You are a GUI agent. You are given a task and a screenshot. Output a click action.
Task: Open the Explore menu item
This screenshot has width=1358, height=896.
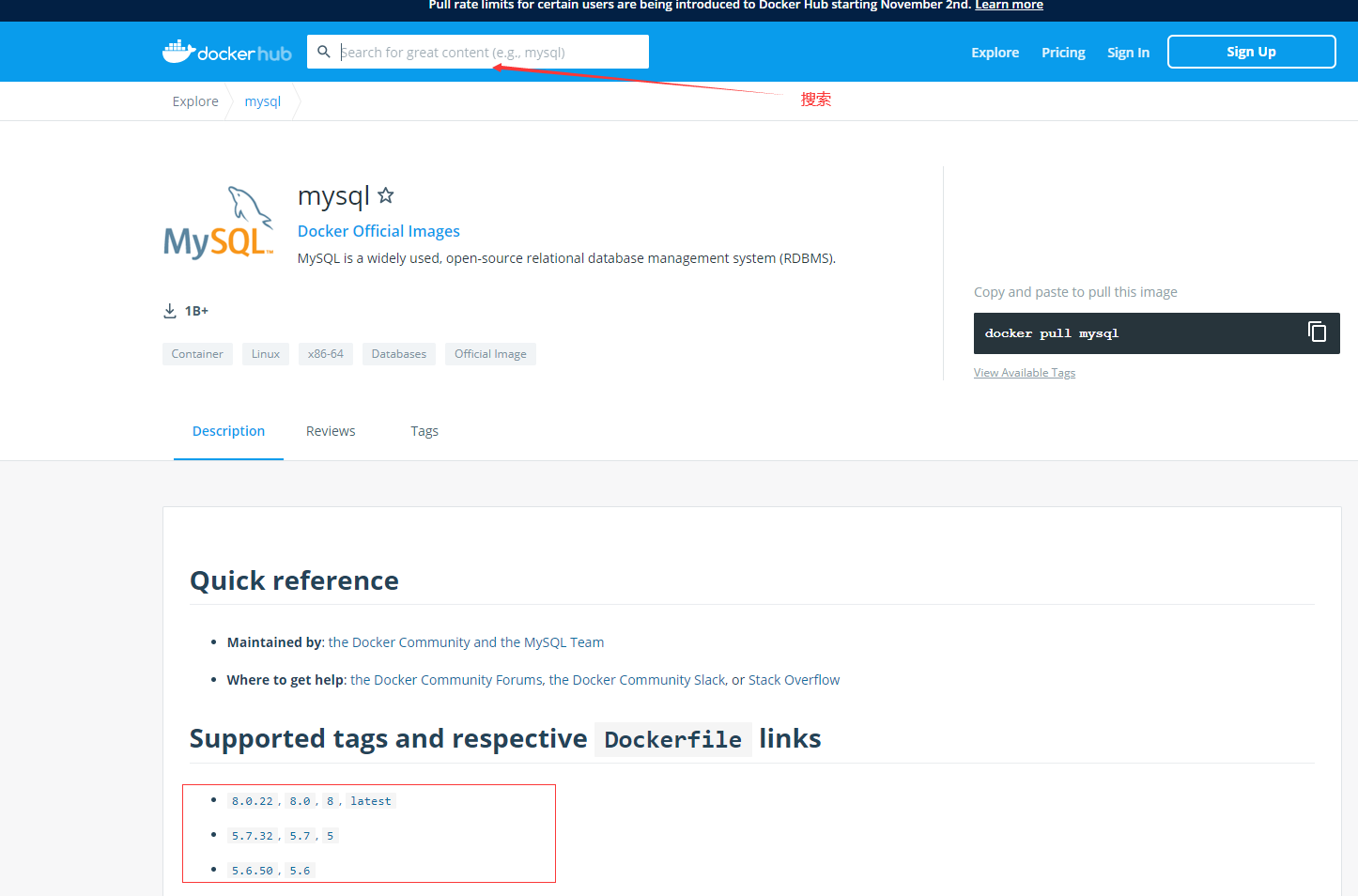[x=995, y=53]
